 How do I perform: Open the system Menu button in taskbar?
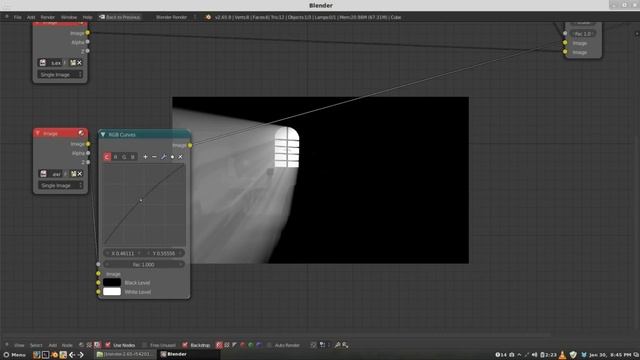coord(15,355)
